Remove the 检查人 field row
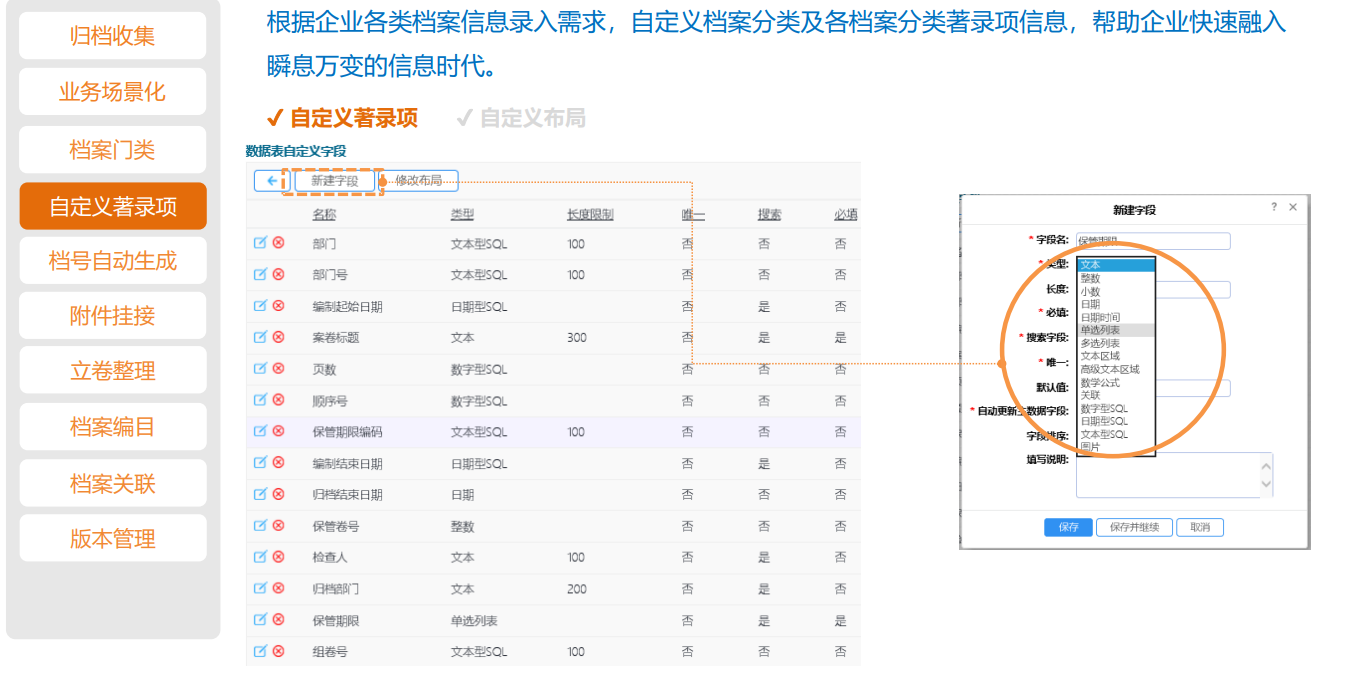 [278, 556]
